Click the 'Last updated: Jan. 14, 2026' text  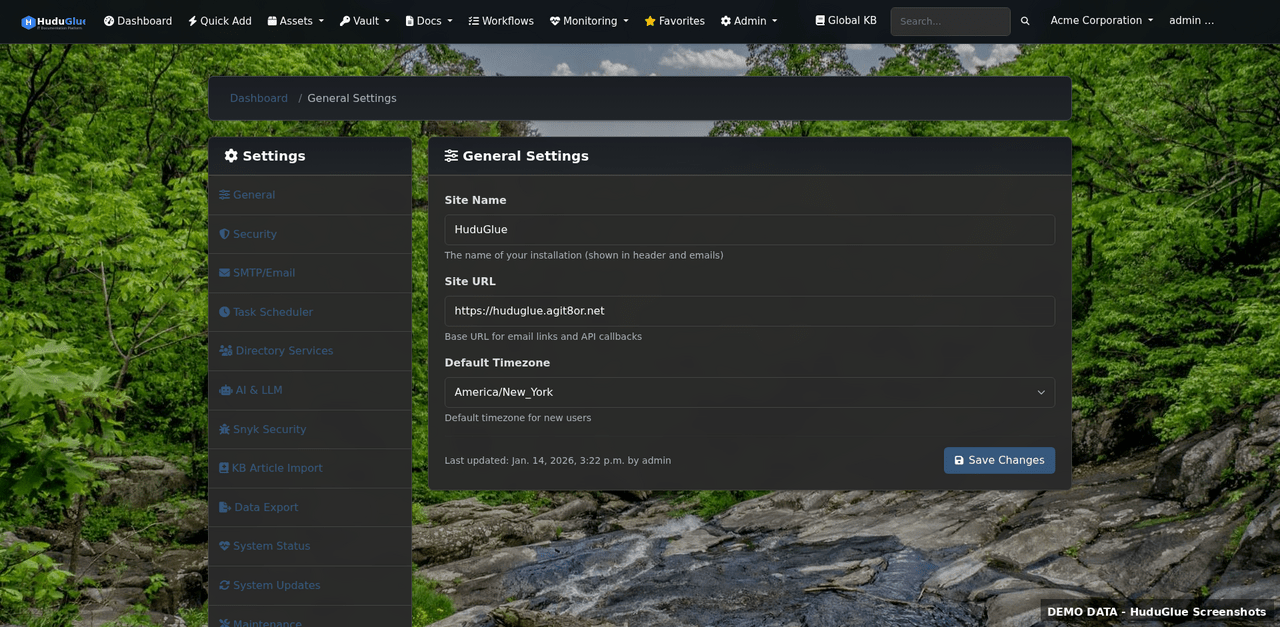click(558, 461)
